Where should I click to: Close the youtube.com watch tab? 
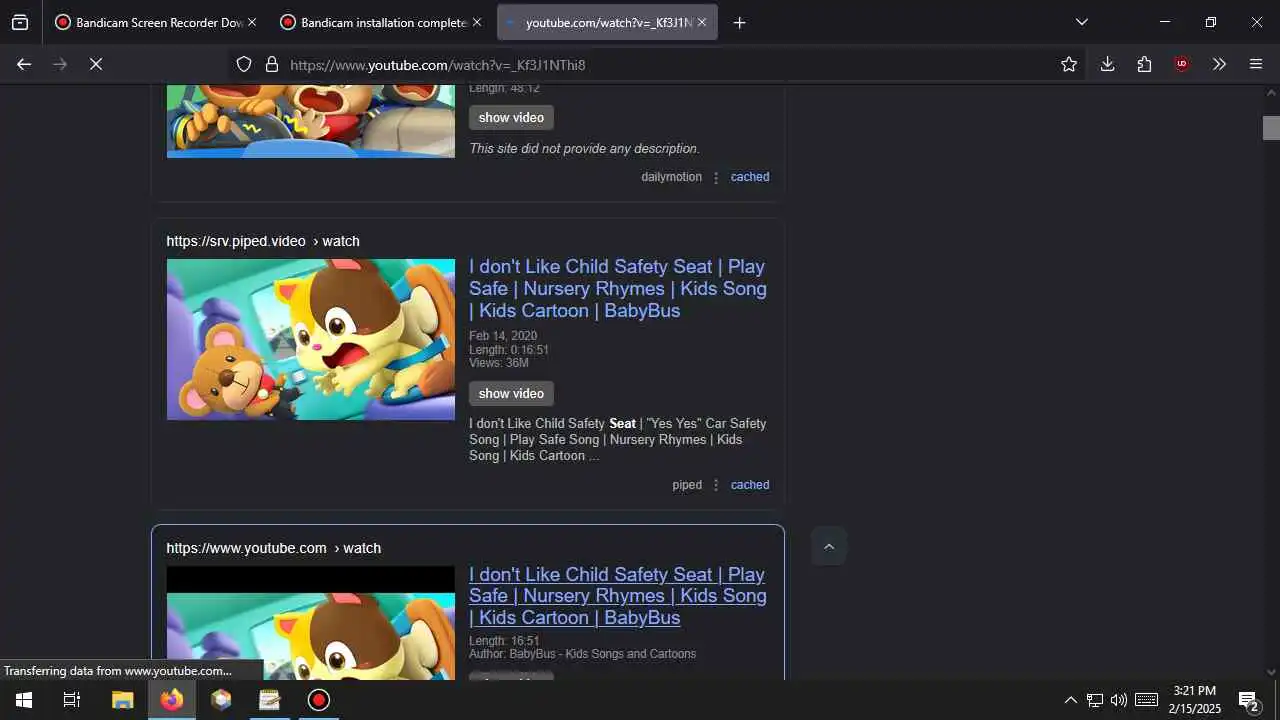click(x=701, y=22)
